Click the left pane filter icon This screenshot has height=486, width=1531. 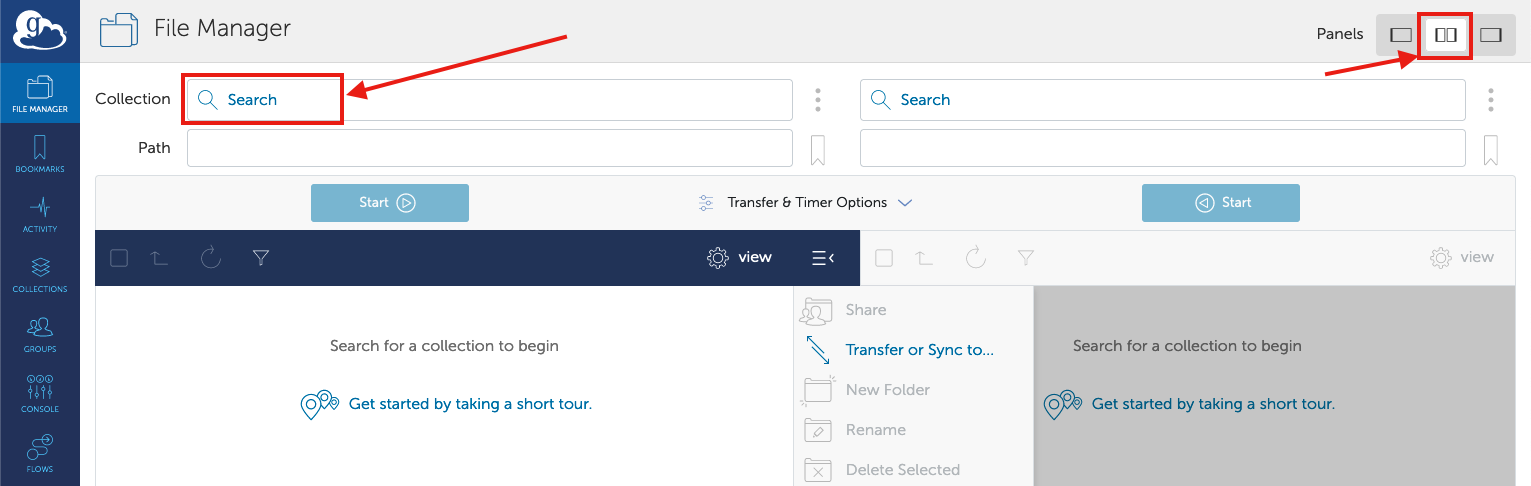tap(261, 258)
